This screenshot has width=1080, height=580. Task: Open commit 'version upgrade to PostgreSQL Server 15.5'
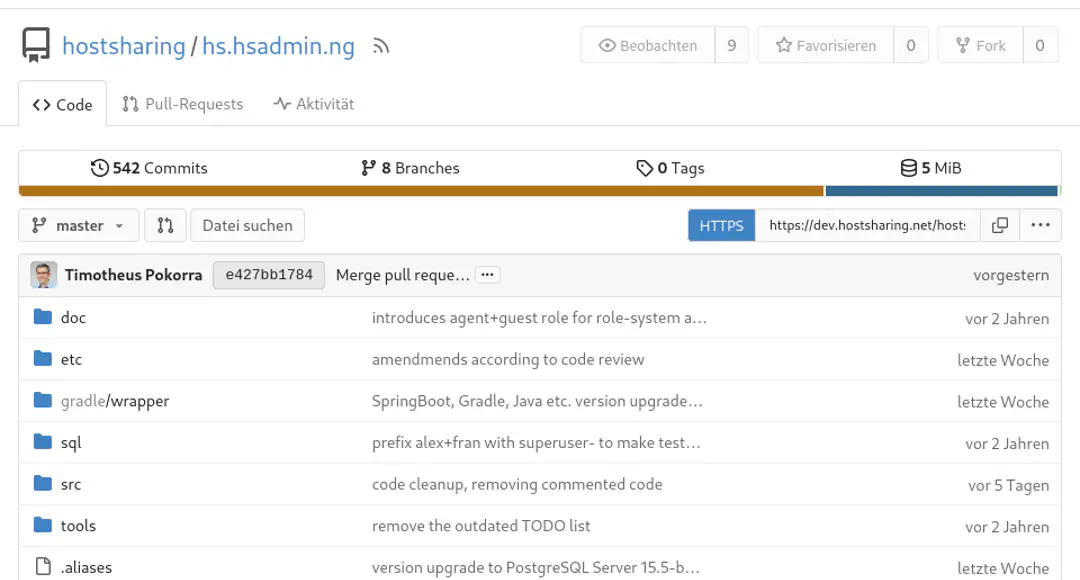tap(536, 568)
